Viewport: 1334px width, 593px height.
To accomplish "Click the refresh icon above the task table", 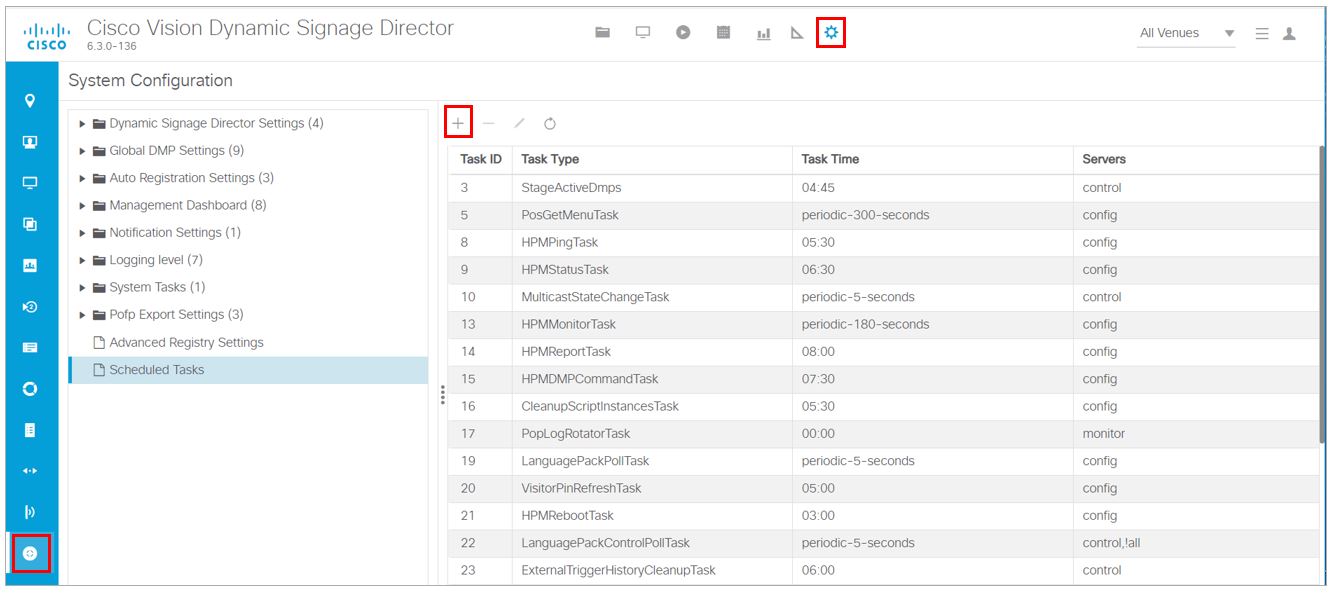I will tap(550, 124).
